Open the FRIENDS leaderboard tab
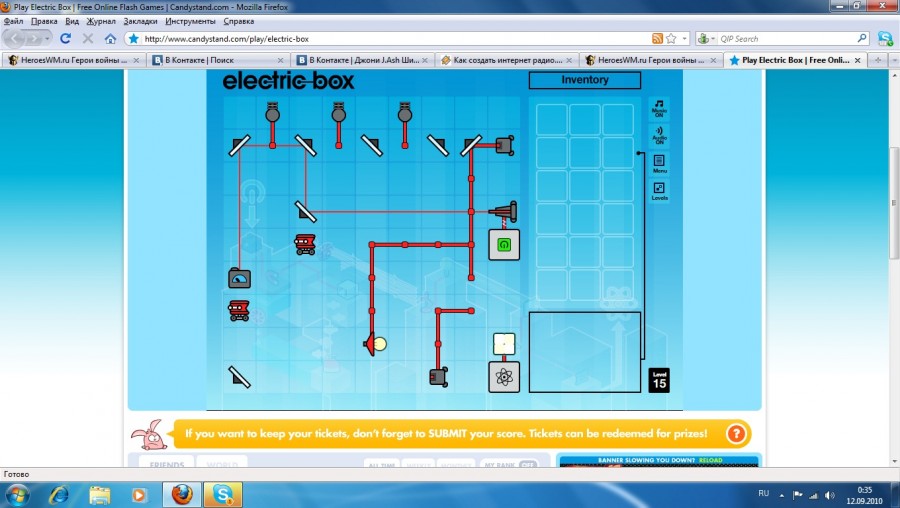Screen dimensions: 900x508 click(x=167, y=464)
